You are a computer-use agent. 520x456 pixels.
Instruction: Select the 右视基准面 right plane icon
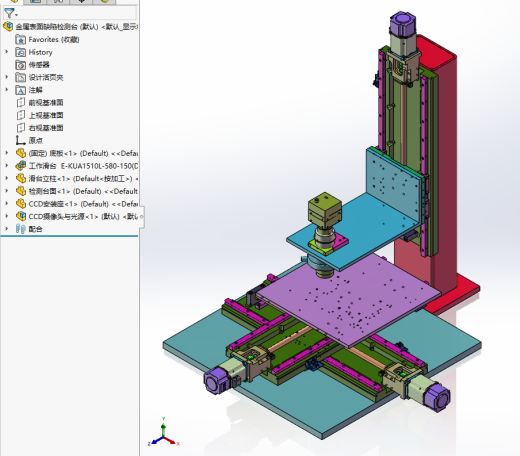[x=21, y=128]
